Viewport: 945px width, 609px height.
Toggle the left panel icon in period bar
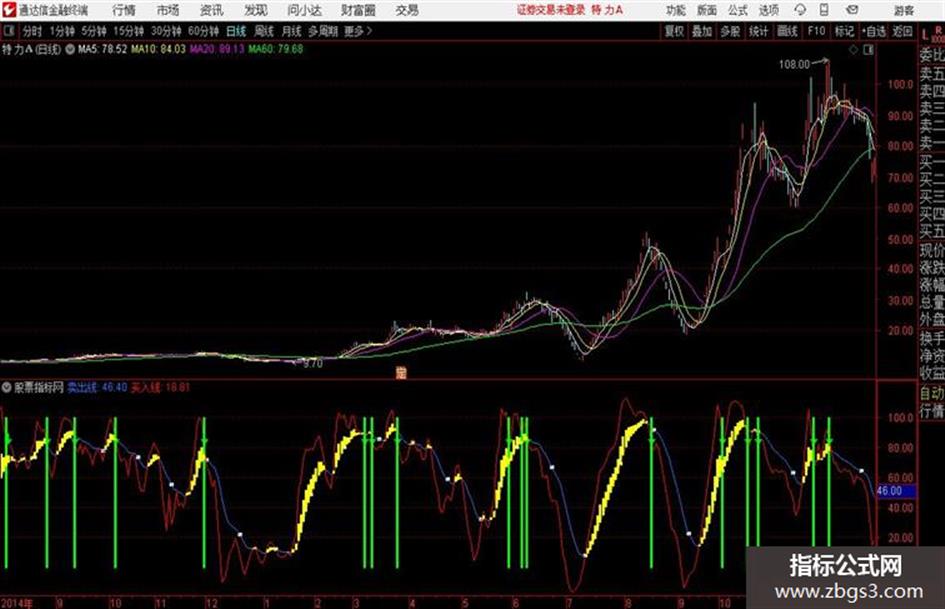click(8, 31)
